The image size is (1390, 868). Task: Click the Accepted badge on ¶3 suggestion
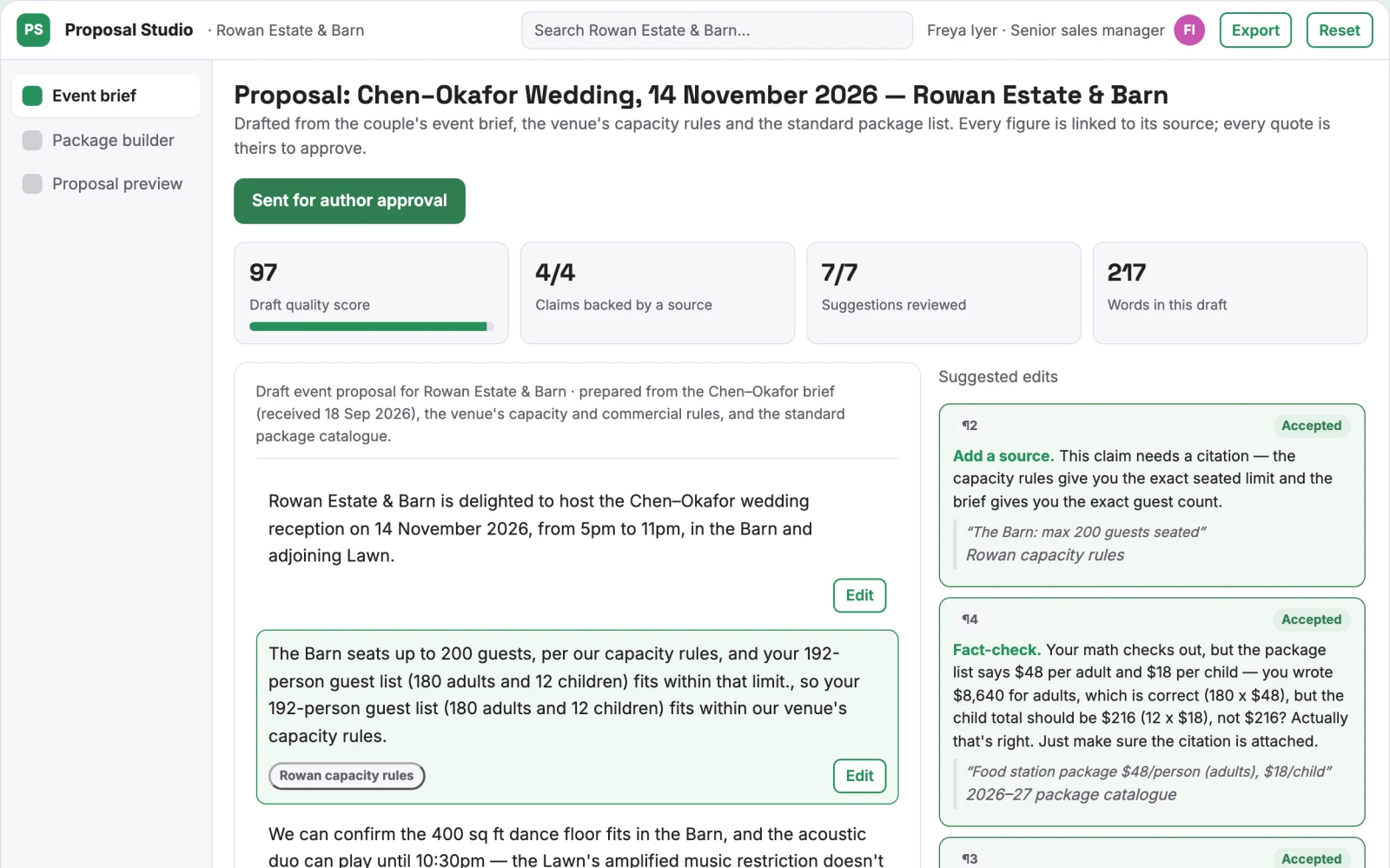(1311, 858)
